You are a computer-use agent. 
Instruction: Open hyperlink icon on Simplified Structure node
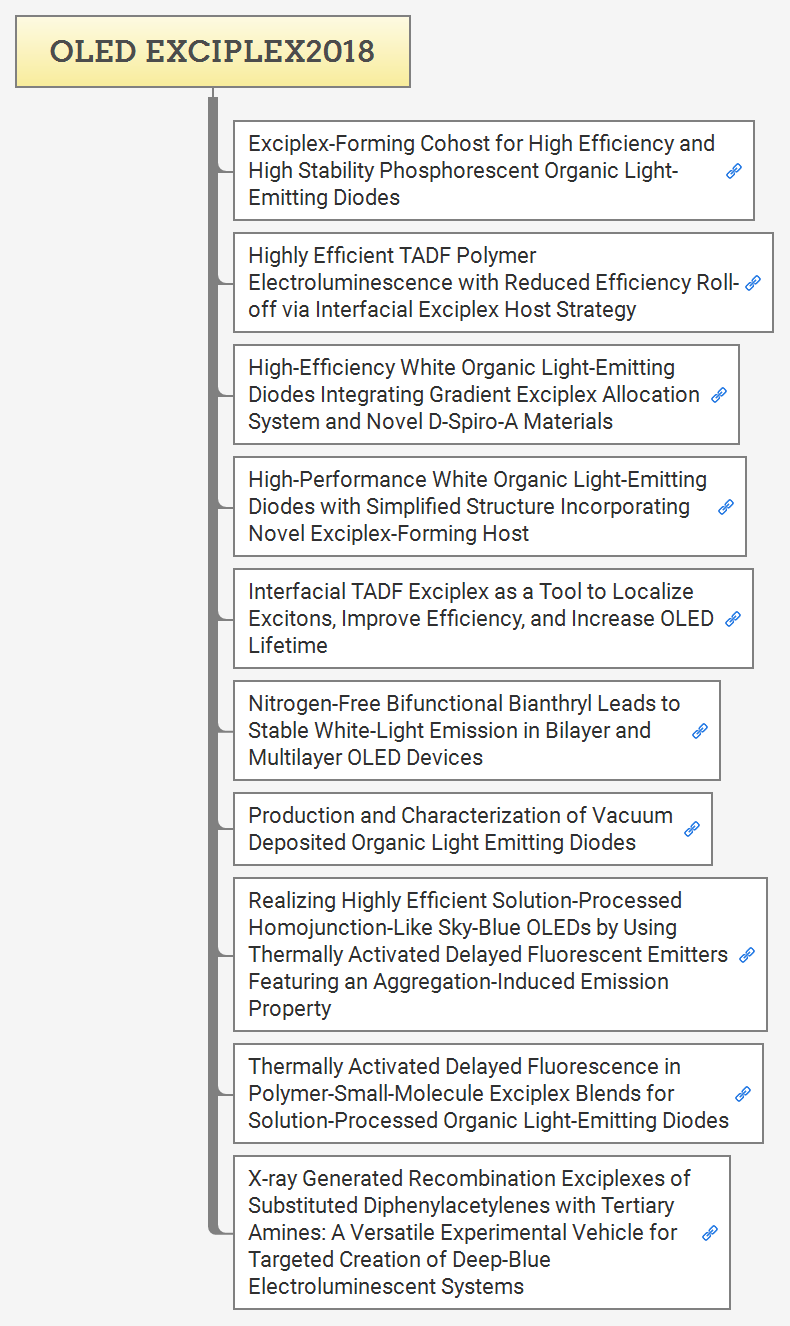726,507
